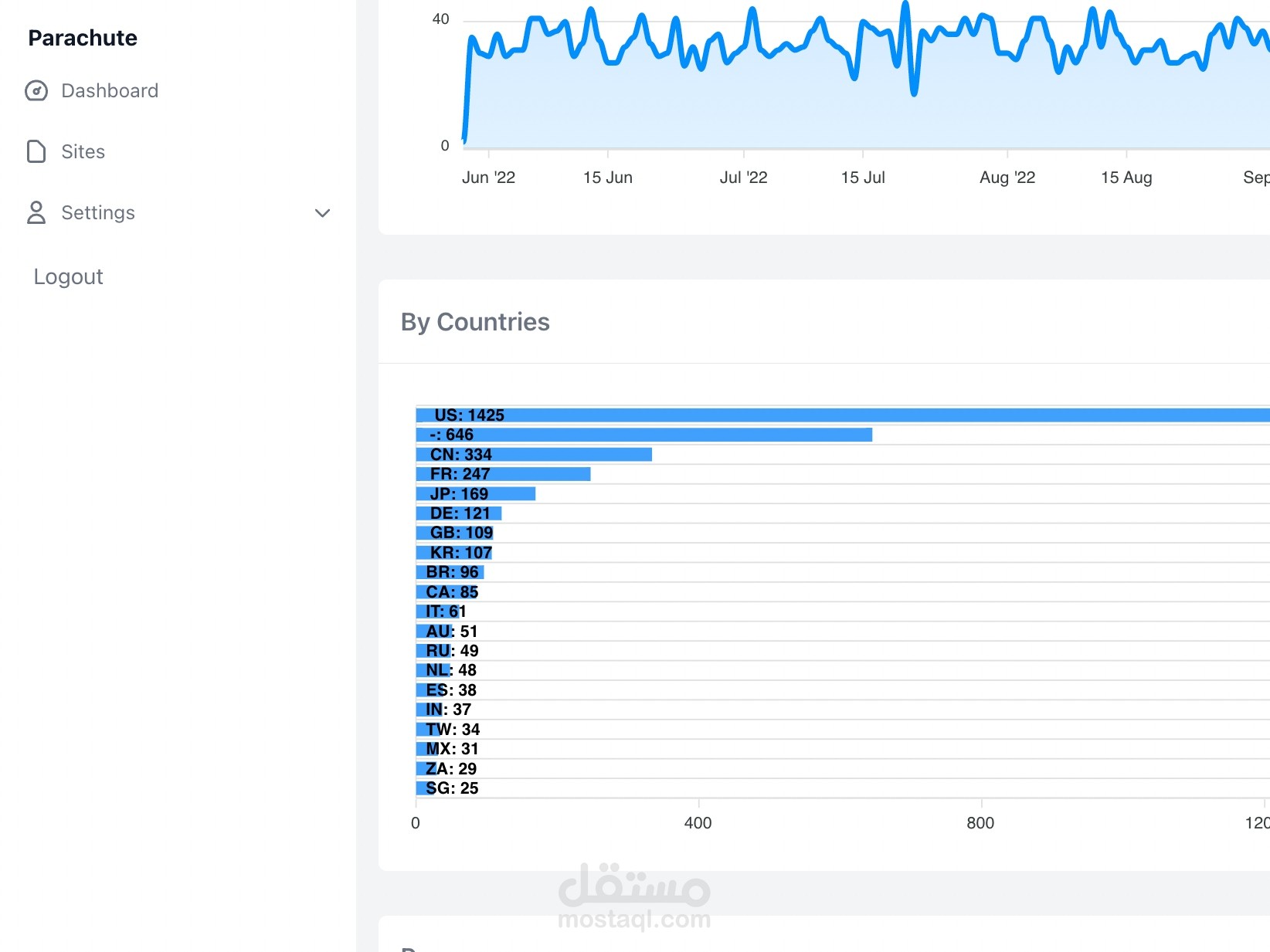Click the Parachute brand title
The width and height of the screenshot is (1270, 952).
(x=83, y=38)
